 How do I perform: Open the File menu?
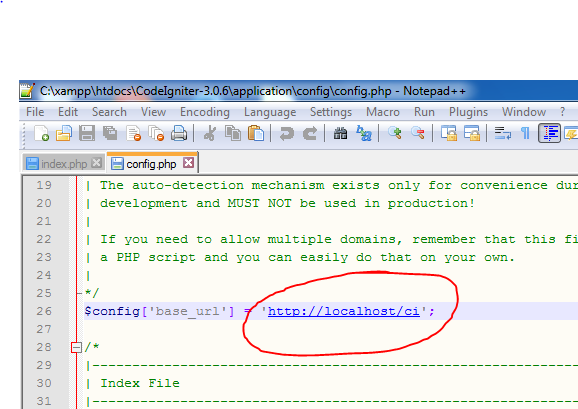35,112
